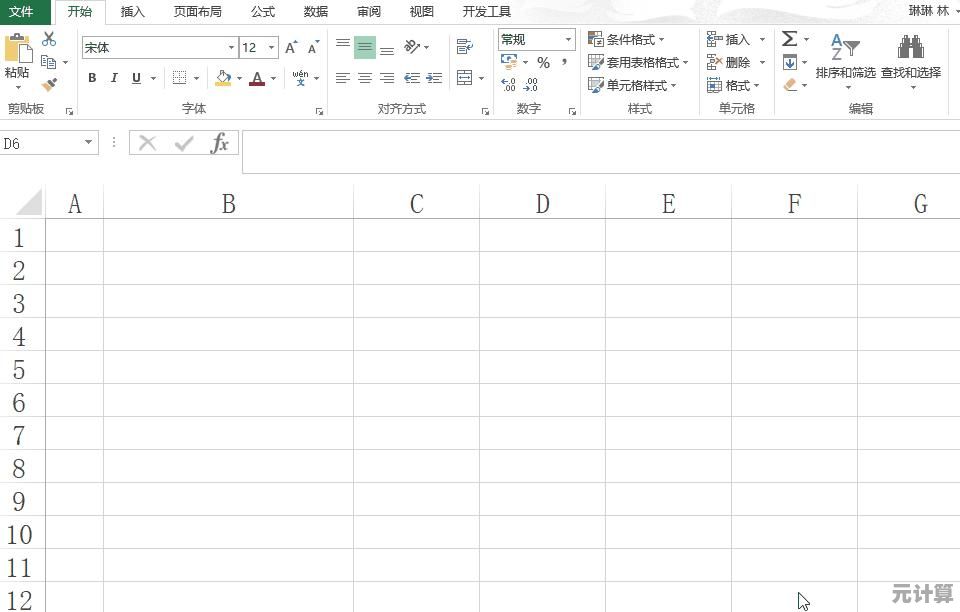Click the 单元格样式 button
The width and height of the screenshot is (960, 612).
(632, 85)
